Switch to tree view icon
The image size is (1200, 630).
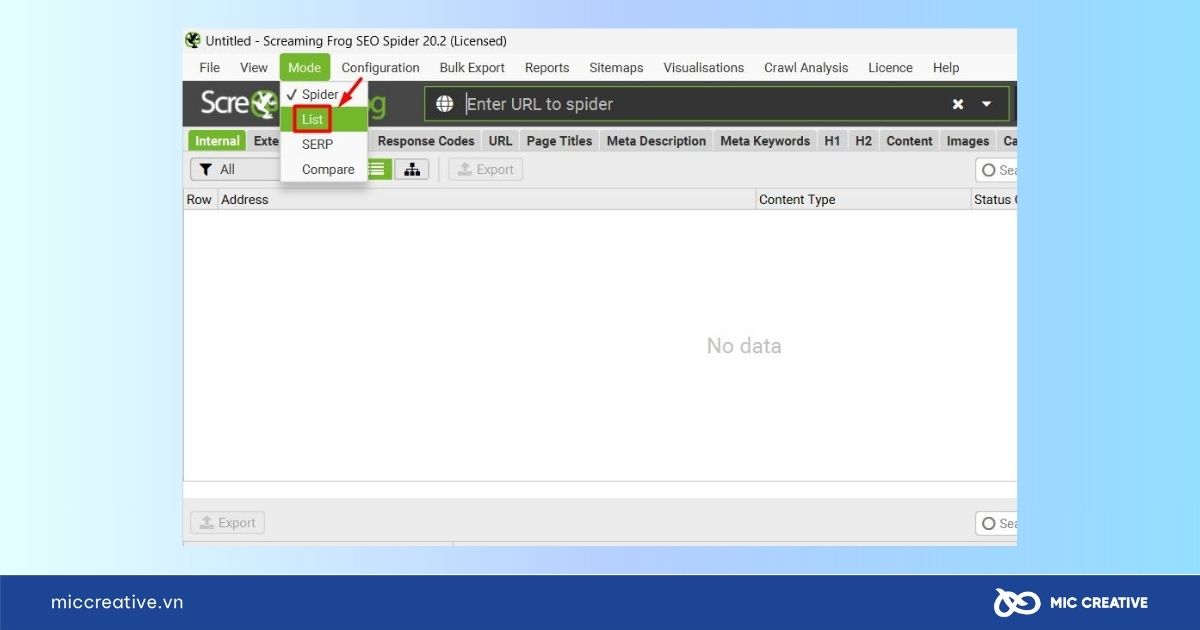(411, 170)
